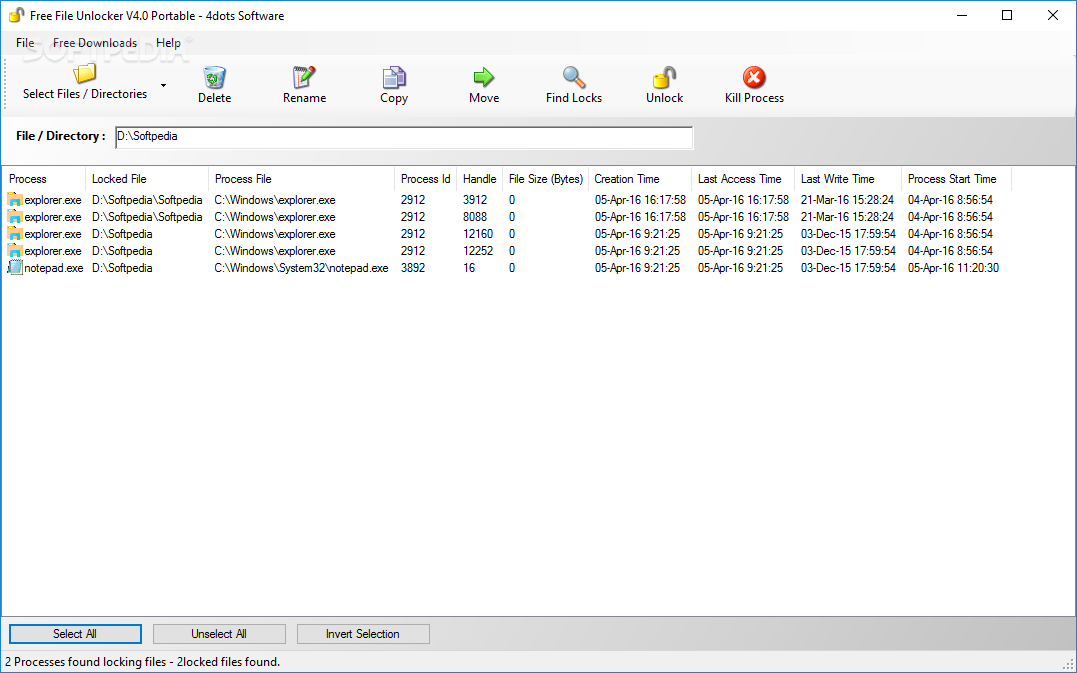Sort by Process Start Time column header

point(957,179)
